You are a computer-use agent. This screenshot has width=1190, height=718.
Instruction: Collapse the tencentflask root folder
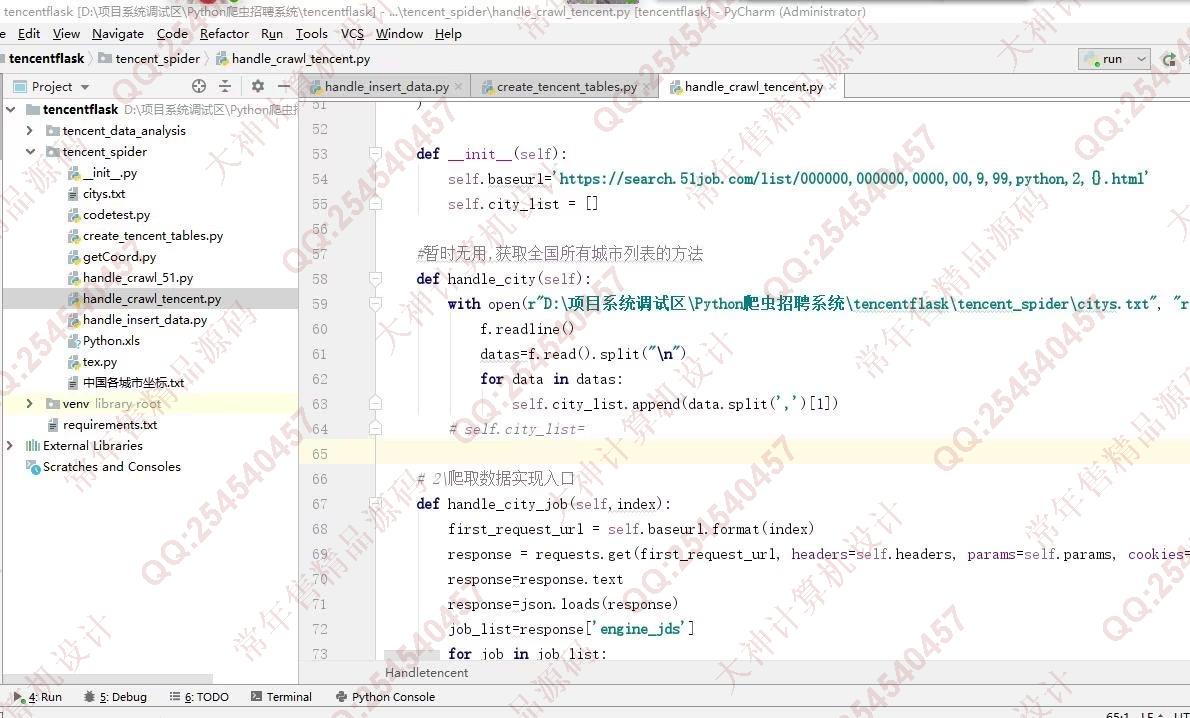point(11,110)
